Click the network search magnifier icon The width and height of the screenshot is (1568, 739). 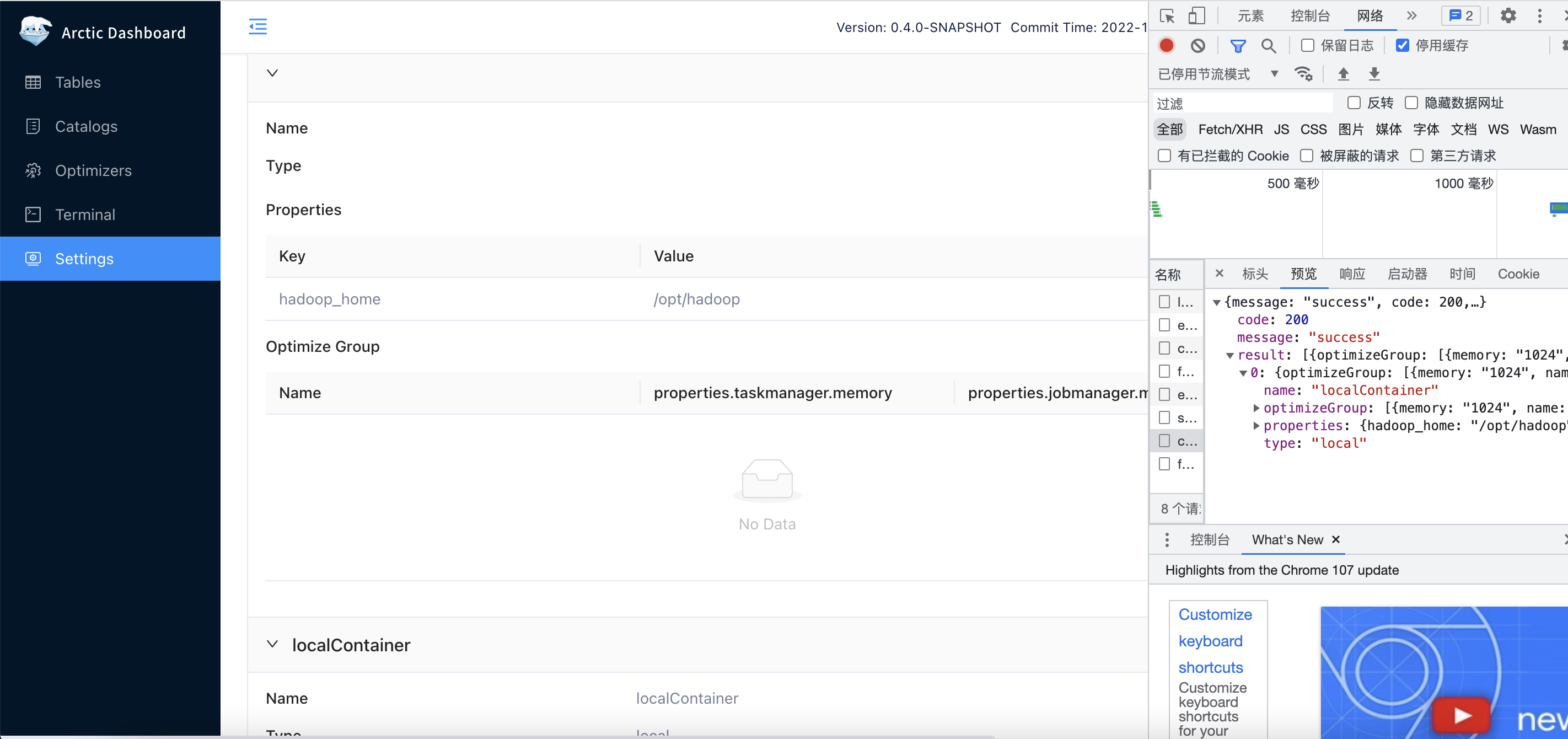(x=1269, y=46)
